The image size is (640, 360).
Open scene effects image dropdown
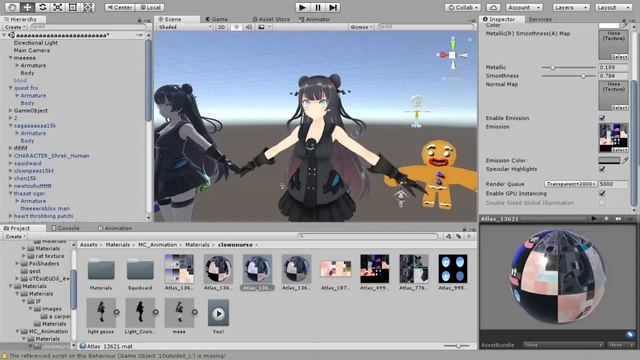264,27
